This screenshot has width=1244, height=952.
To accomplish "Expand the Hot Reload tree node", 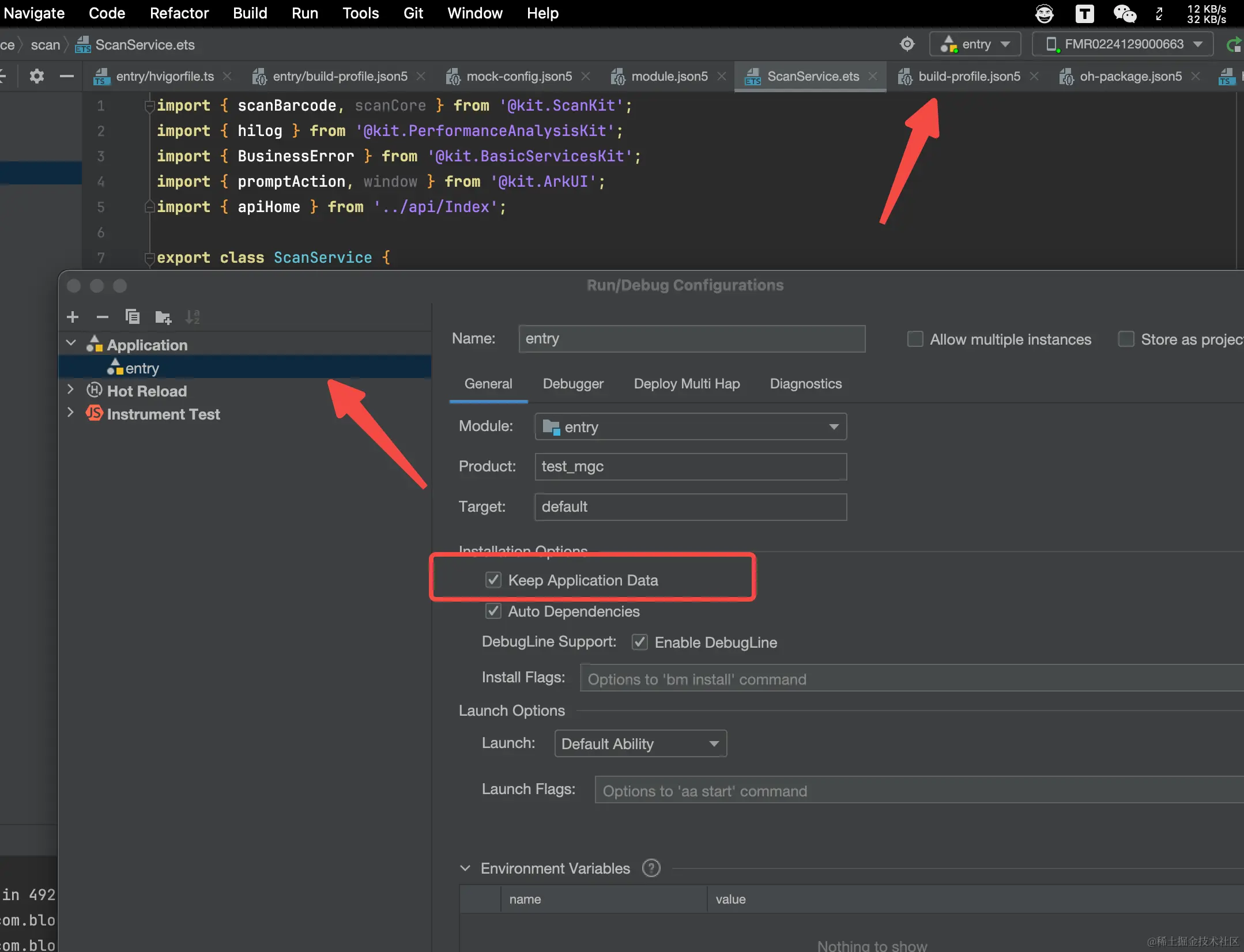I will [x=71, y=390].
